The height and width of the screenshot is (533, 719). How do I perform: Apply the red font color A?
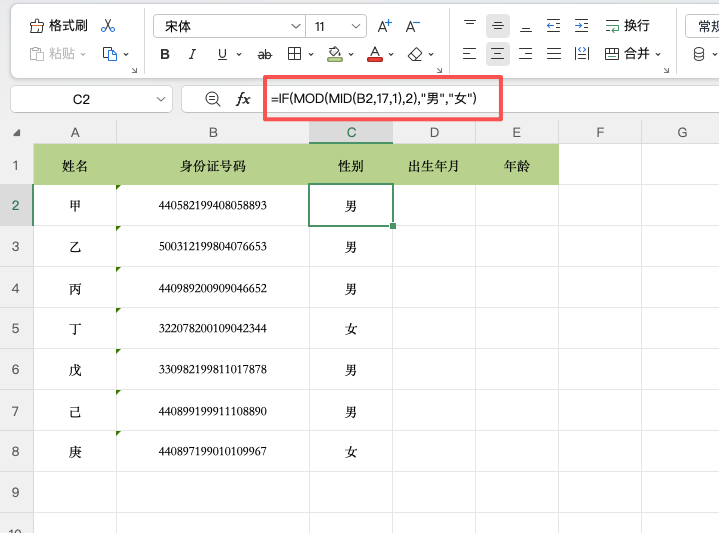coord(375,54)
